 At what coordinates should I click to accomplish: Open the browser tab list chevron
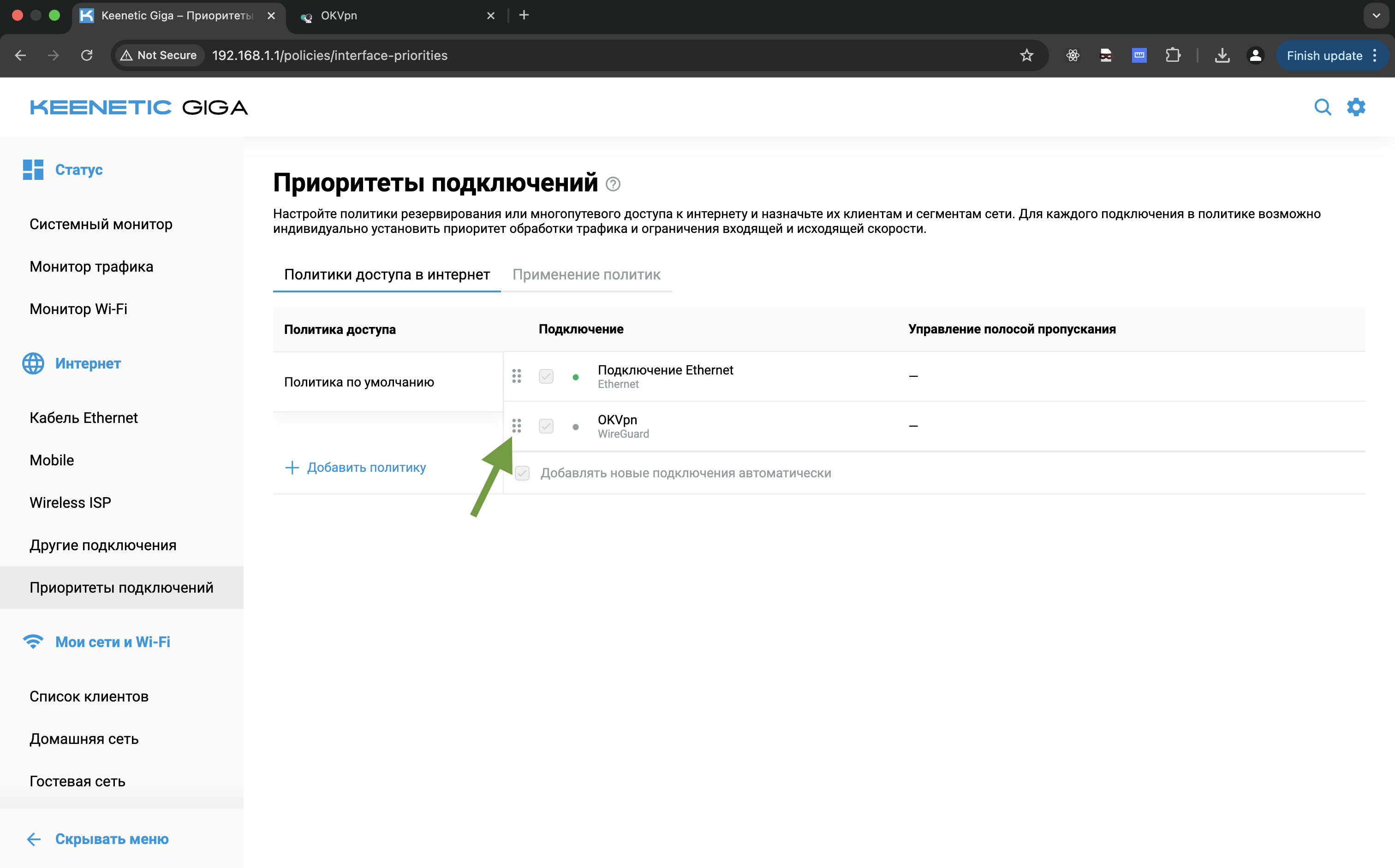point(1376,16)
